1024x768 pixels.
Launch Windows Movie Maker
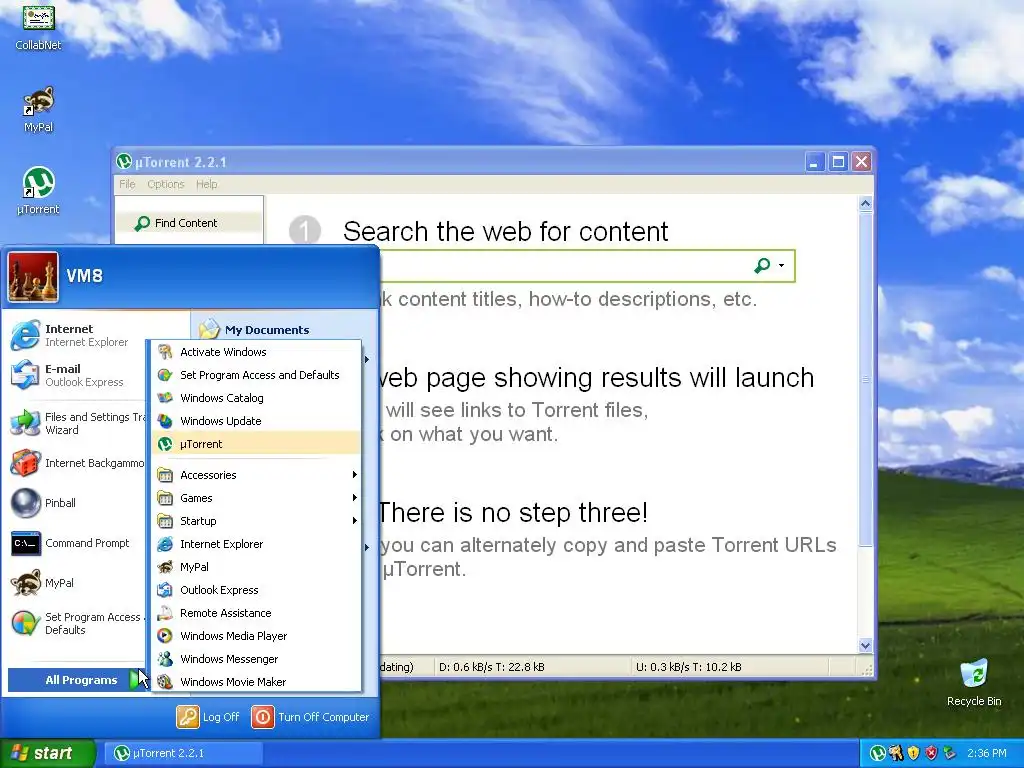pos(257,681)
